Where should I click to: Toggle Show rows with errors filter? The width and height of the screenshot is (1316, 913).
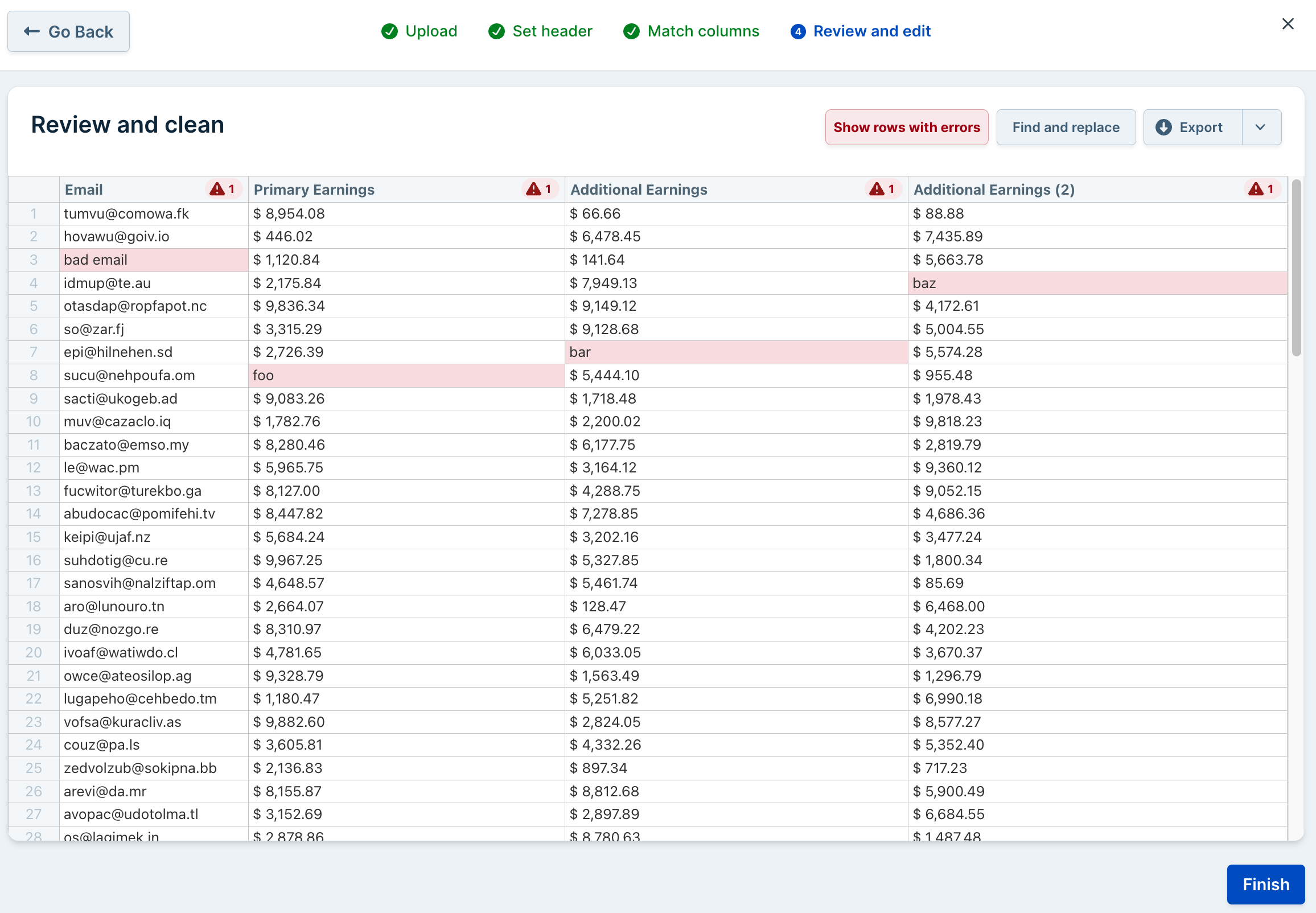point(906,128)
